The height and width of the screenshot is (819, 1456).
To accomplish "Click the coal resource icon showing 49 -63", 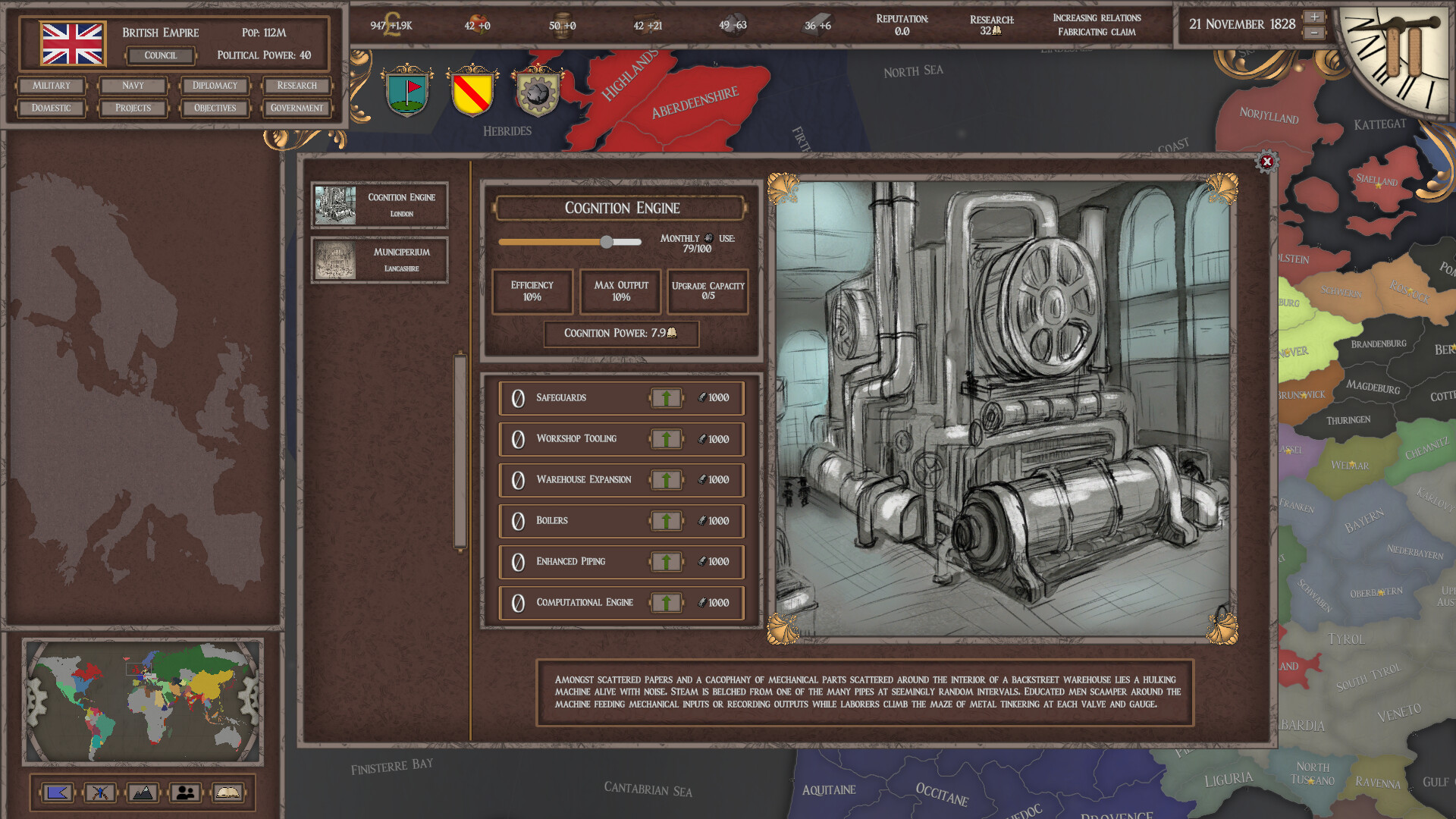I will (x=732, y=24).
